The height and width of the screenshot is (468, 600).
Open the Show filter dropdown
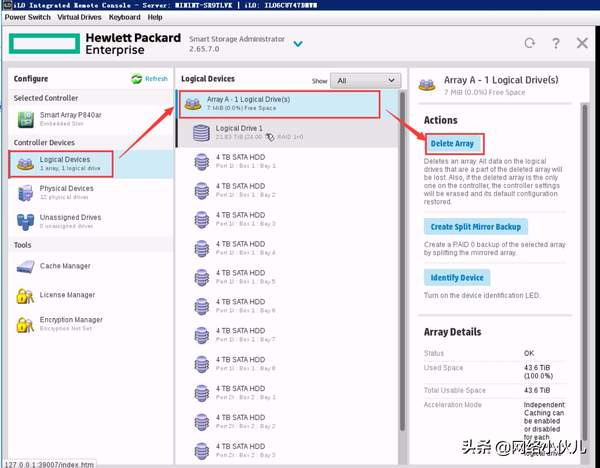click(366, 81)
